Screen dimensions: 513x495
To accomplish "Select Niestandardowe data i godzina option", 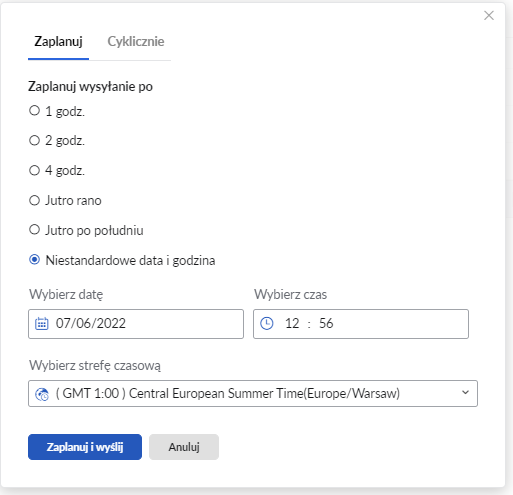I will coord(34,260).
